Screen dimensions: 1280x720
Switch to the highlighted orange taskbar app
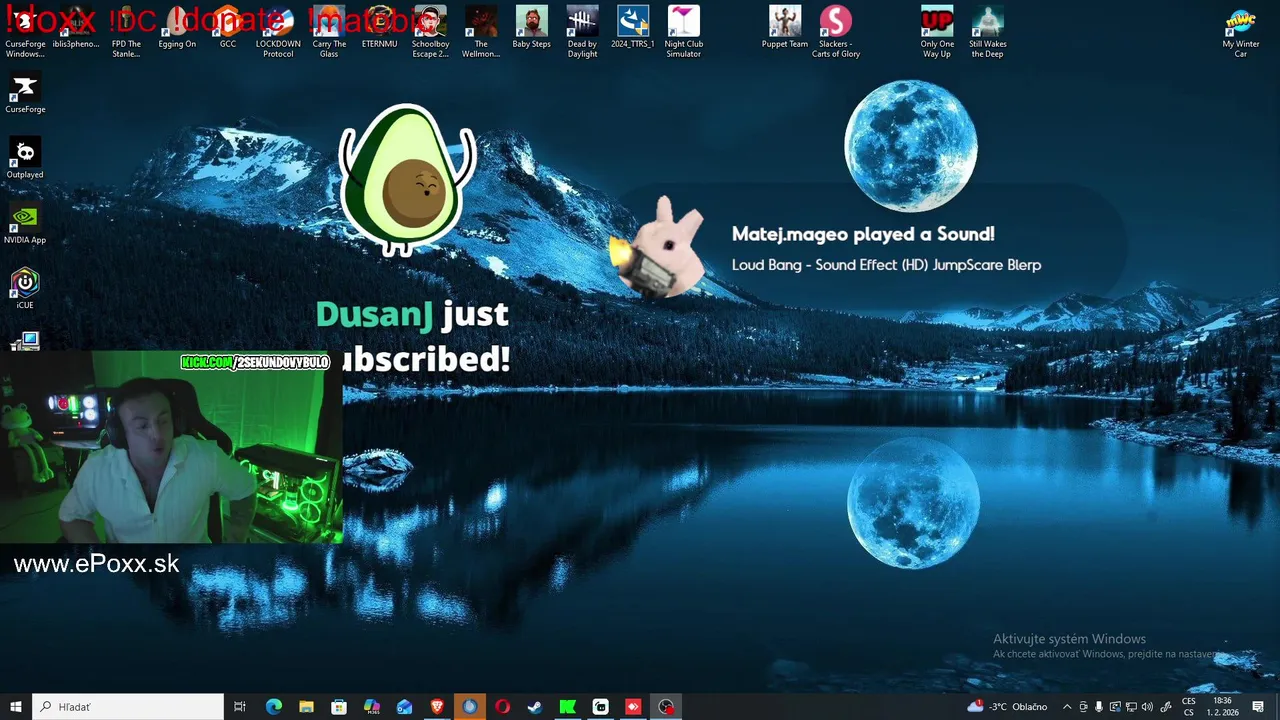pos(469,707)
